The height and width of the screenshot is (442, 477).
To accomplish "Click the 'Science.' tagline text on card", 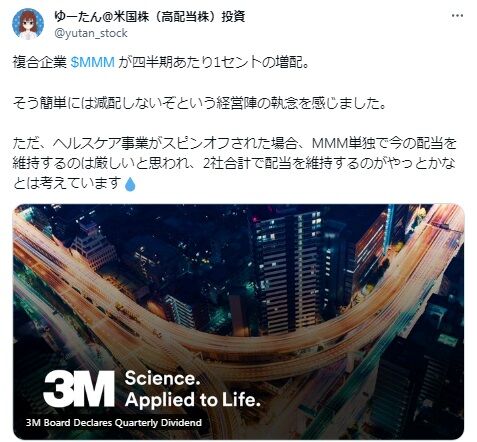I will pyautogui.click(x=162, y=378).
